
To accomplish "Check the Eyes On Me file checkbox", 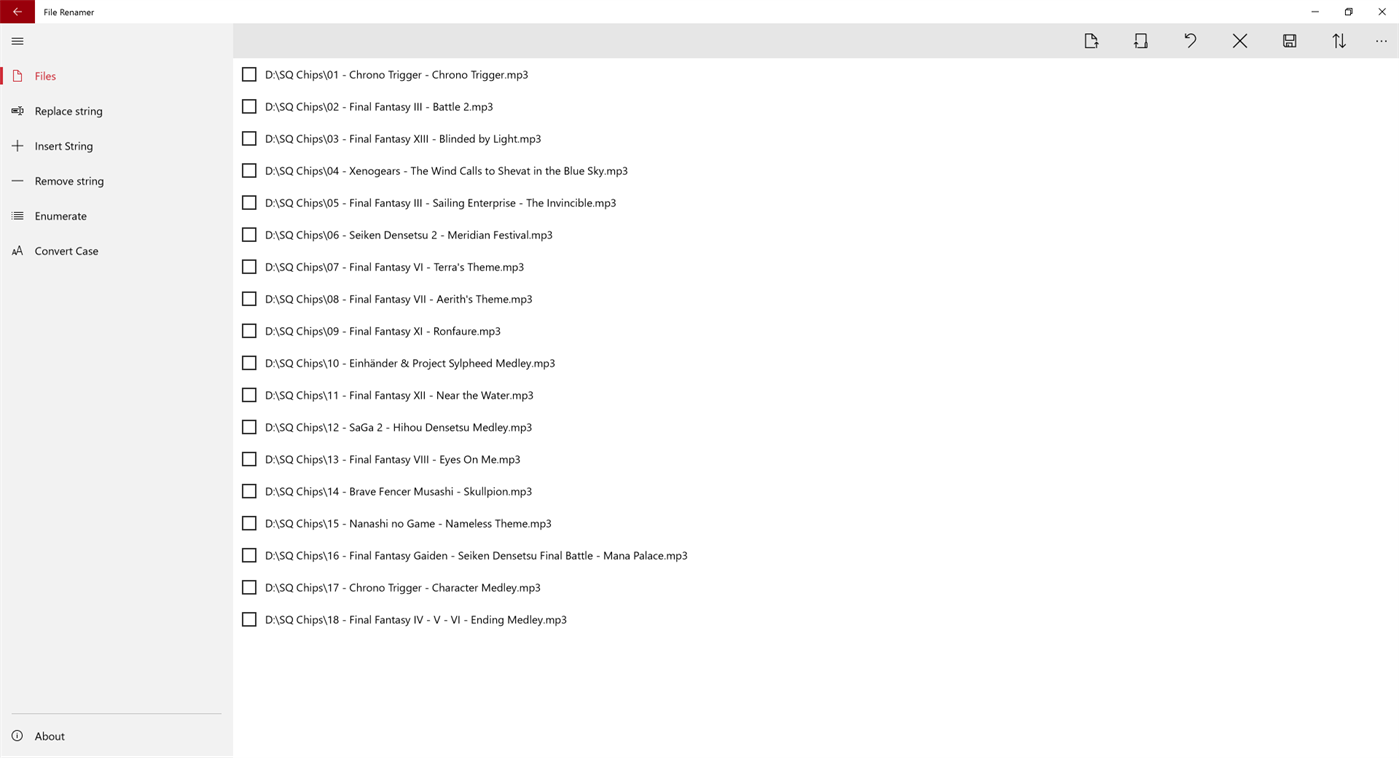I will point(249,459).
